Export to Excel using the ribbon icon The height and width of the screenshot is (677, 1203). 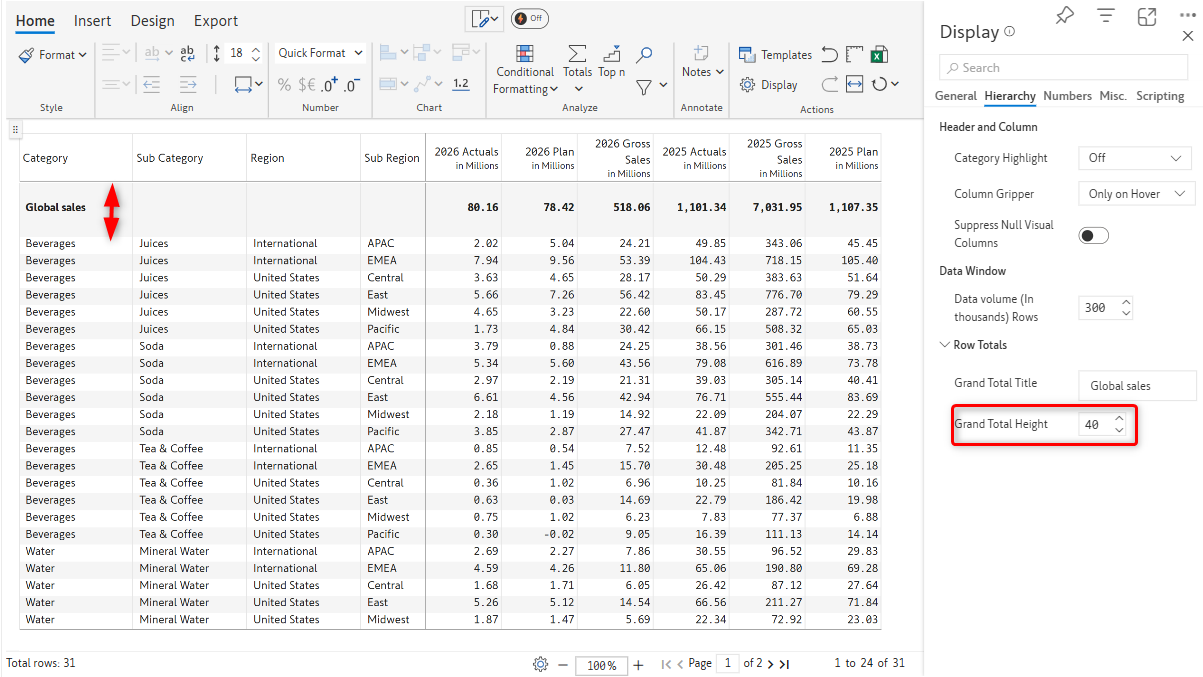click(x=880, y=54)
